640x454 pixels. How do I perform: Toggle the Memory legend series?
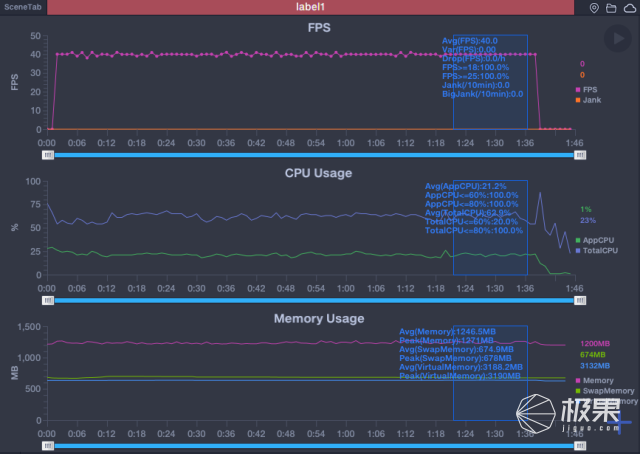click(x=594, y=381)
